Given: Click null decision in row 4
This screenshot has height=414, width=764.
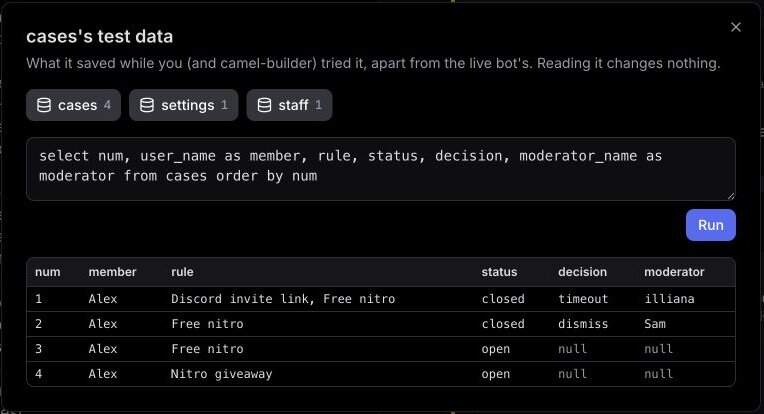Looking at the screenshot, I should (573, 374).
